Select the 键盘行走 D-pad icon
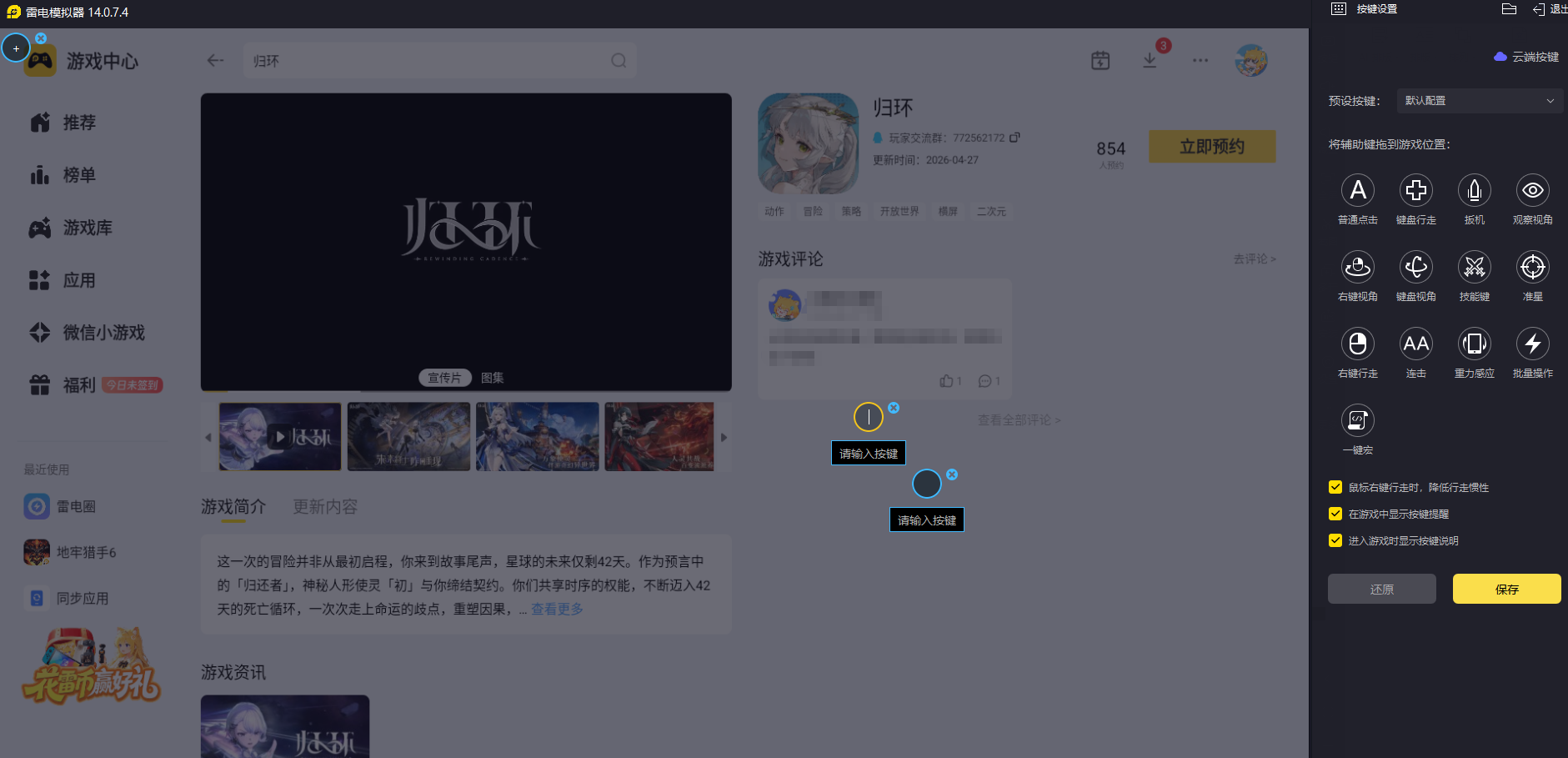Viewport: 1568px width, 758px height. click(x=1416, y=190)
